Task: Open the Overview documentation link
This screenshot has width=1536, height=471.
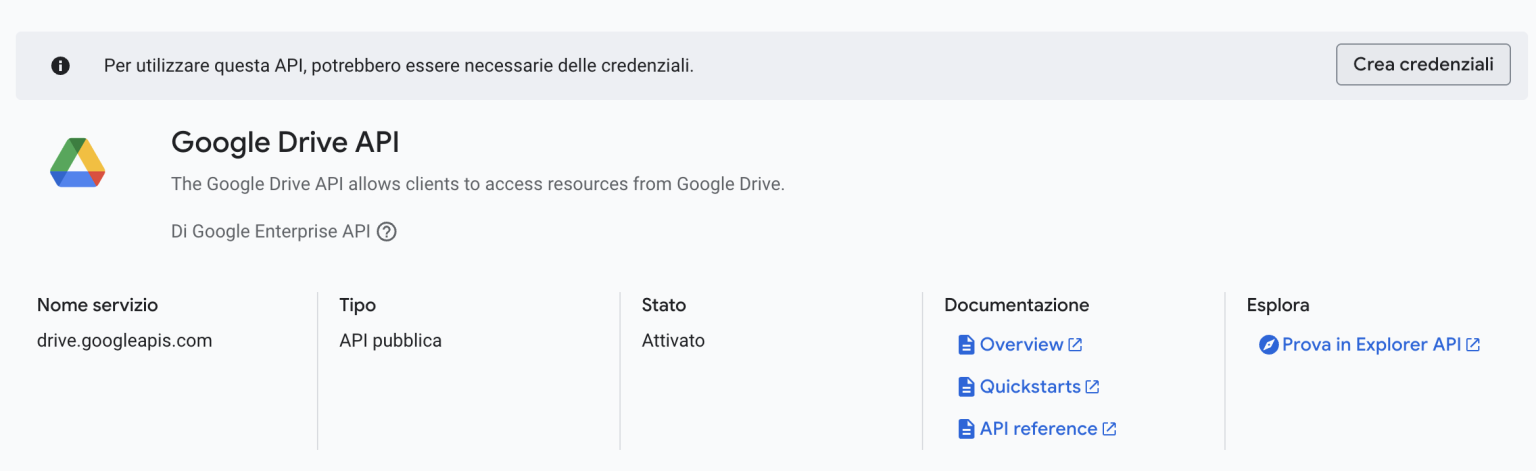Action: click(x=1021, y=345)
